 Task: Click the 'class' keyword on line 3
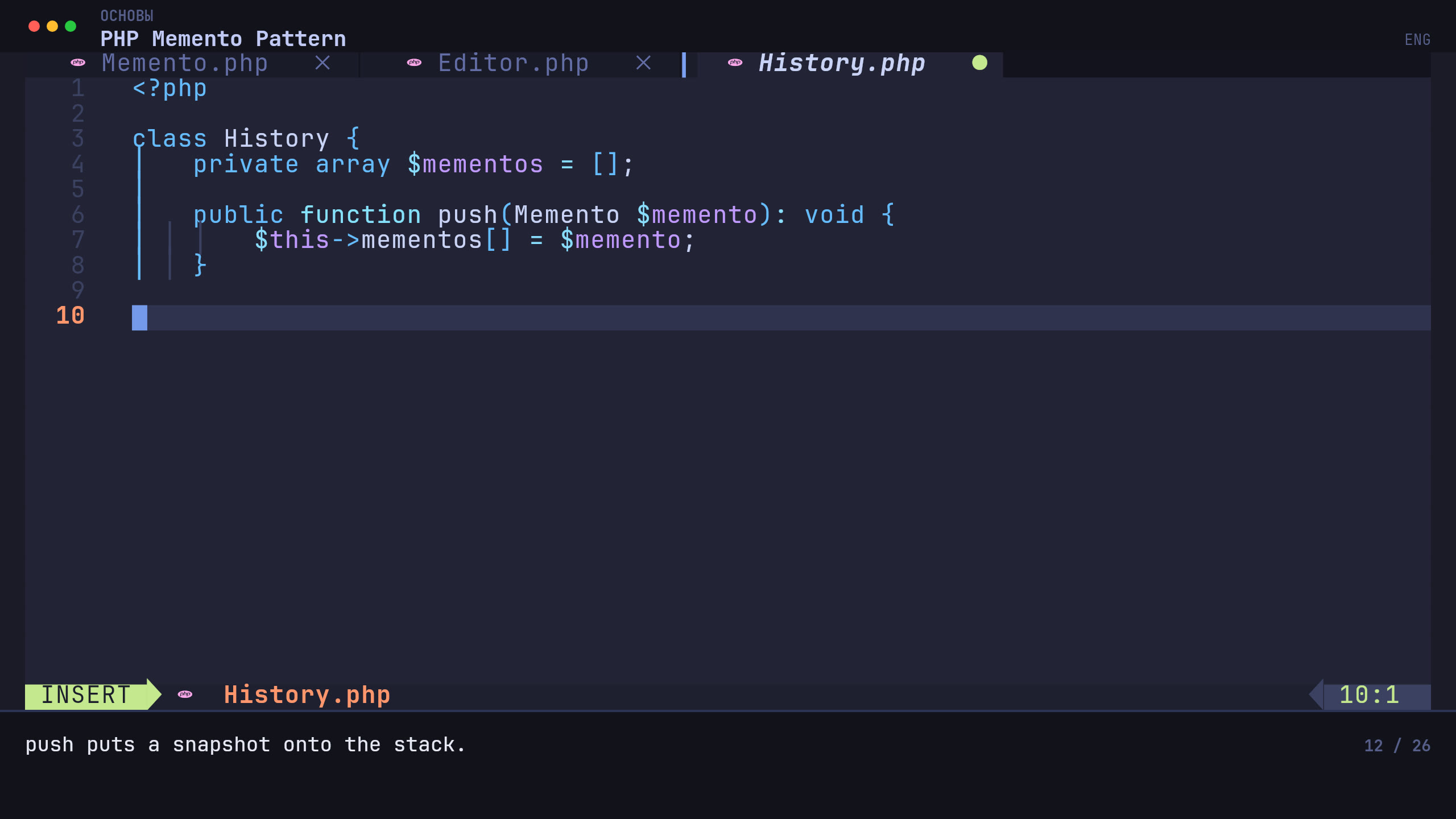[169, 139]
